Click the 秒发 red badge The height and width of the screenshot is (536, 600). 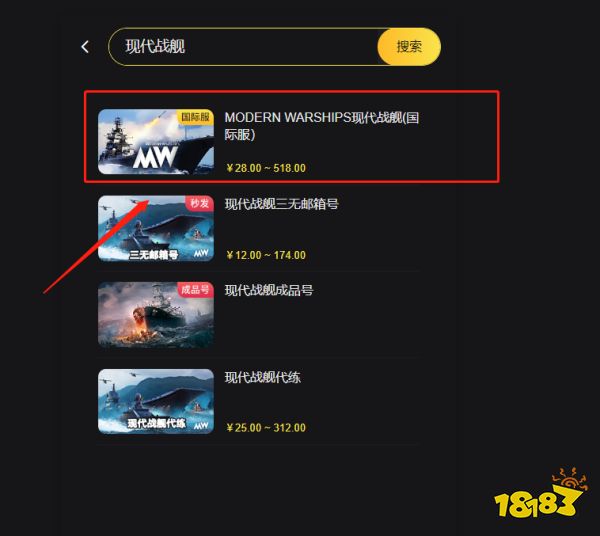[199, 203]
